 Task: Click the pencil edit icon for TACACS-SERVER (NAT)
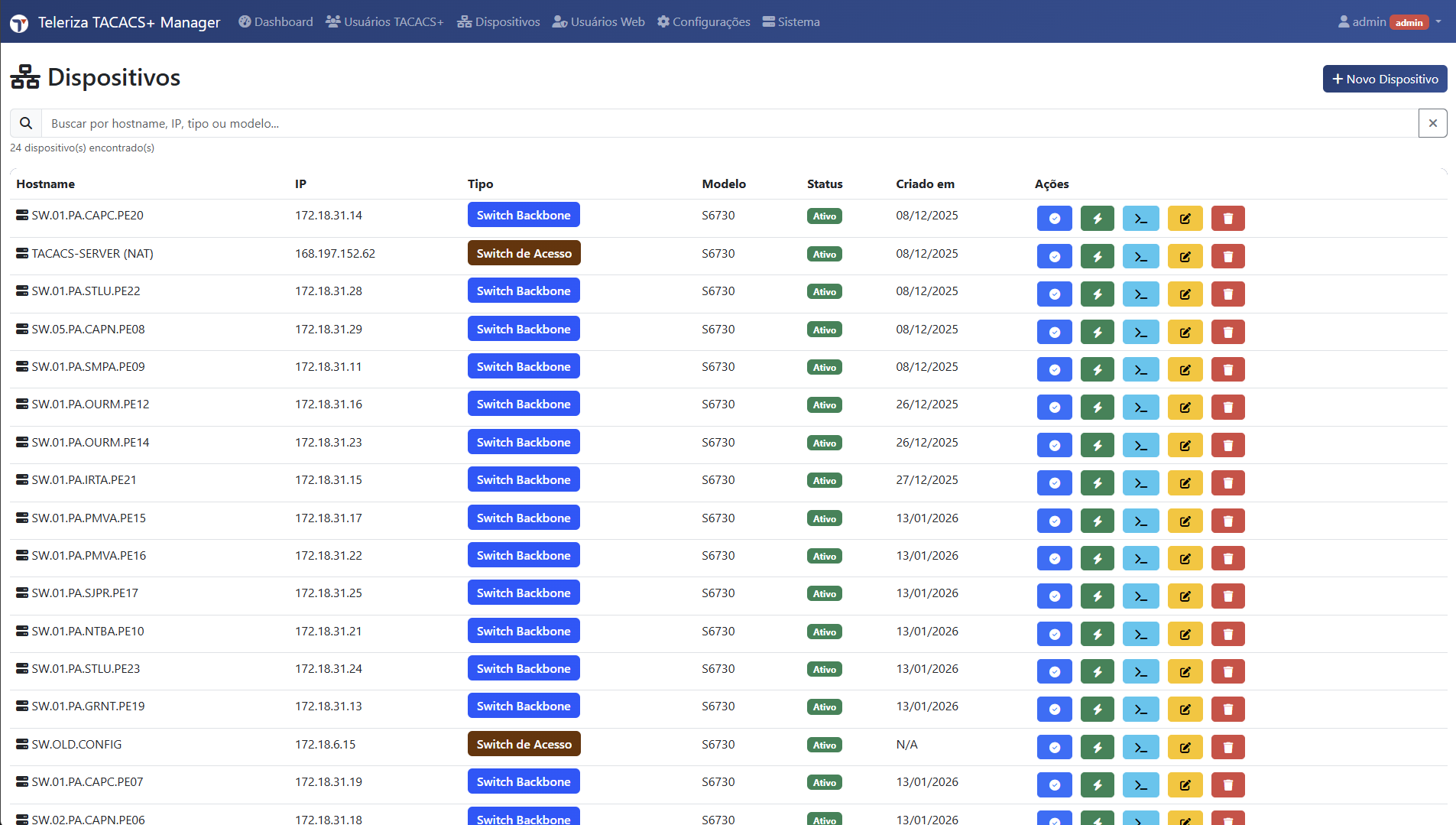tap(1185, 256)
